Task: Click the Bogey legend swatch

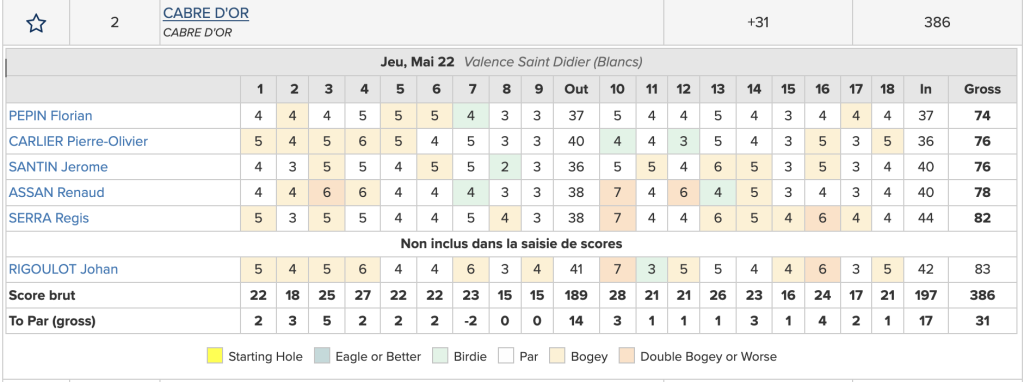Action: [x=558, y=357]
